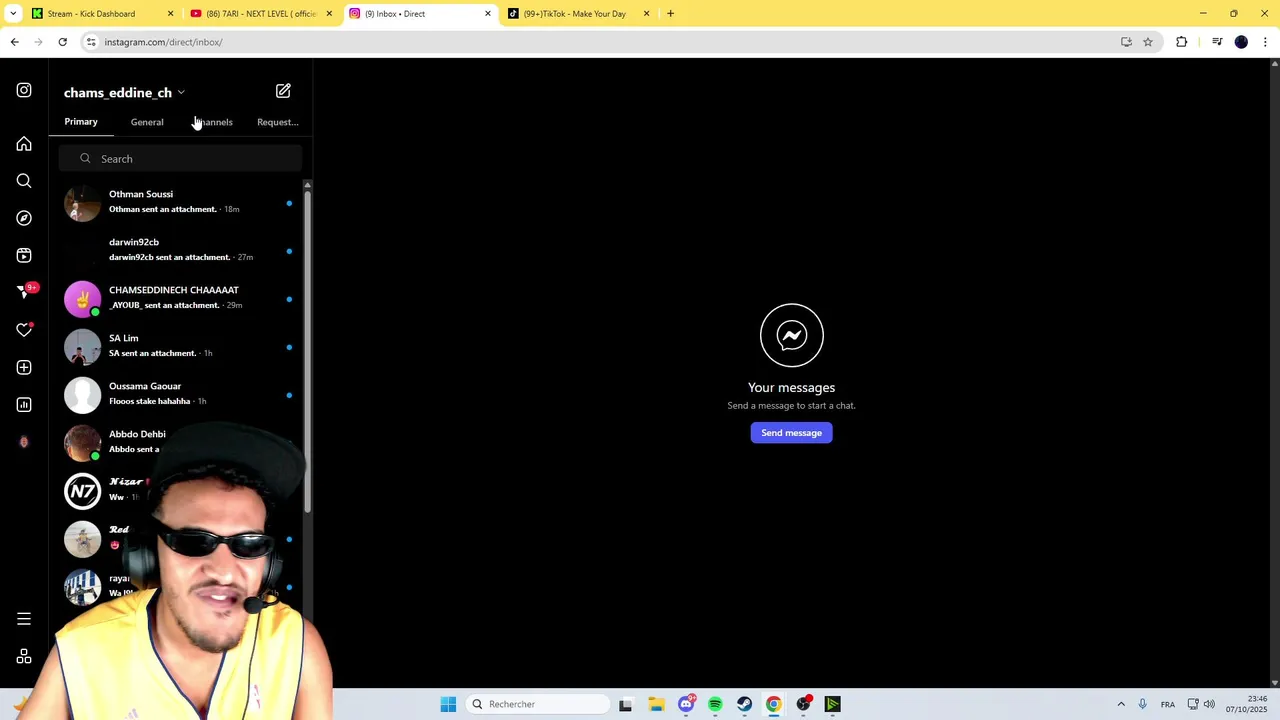Switch to the TikTok - Make Your Day tab
The height and width of the screenshot is (720, 1280).
[577, 14]
